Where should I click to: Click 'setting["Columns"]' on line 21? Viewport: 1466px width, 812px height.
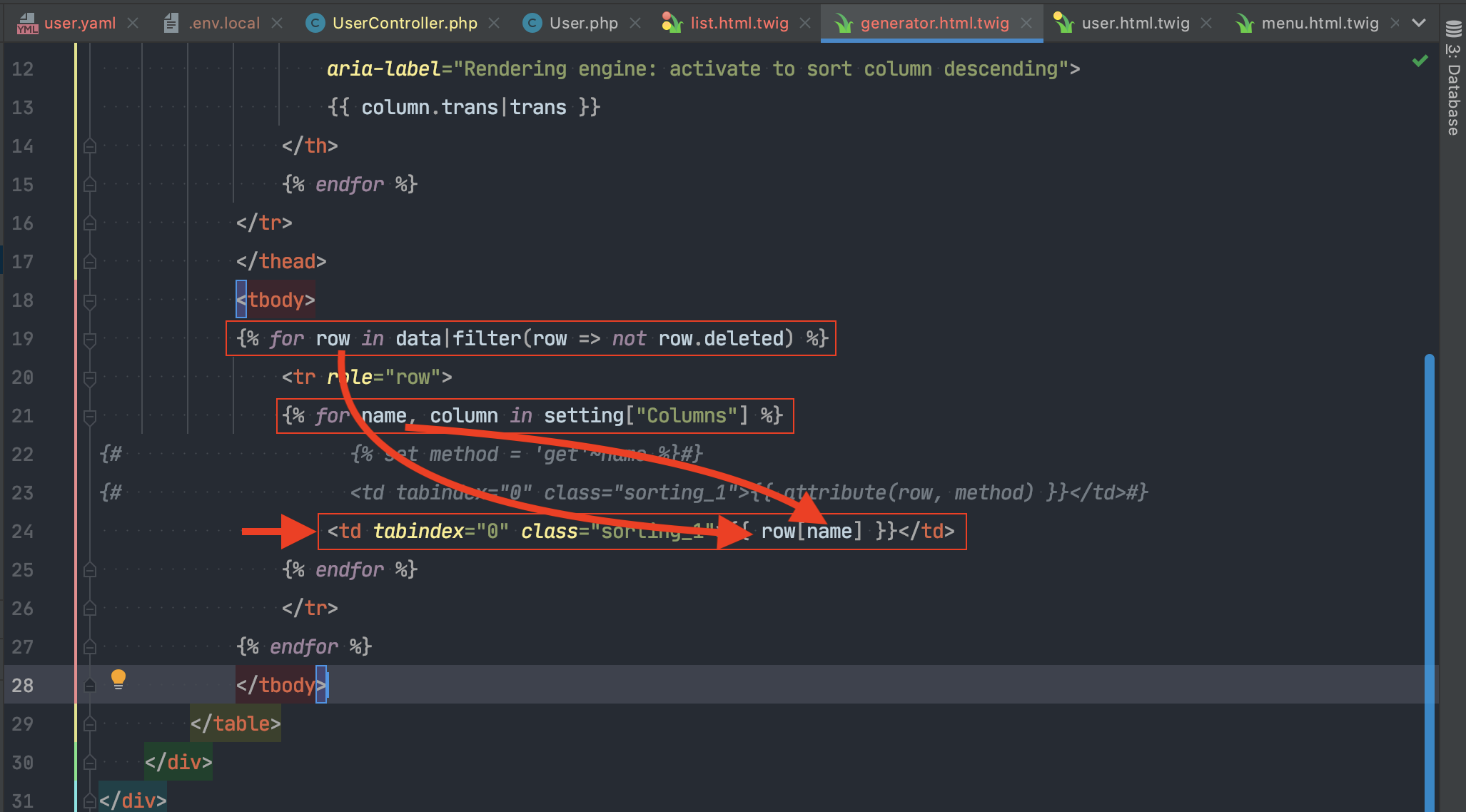tap(646, 416)
